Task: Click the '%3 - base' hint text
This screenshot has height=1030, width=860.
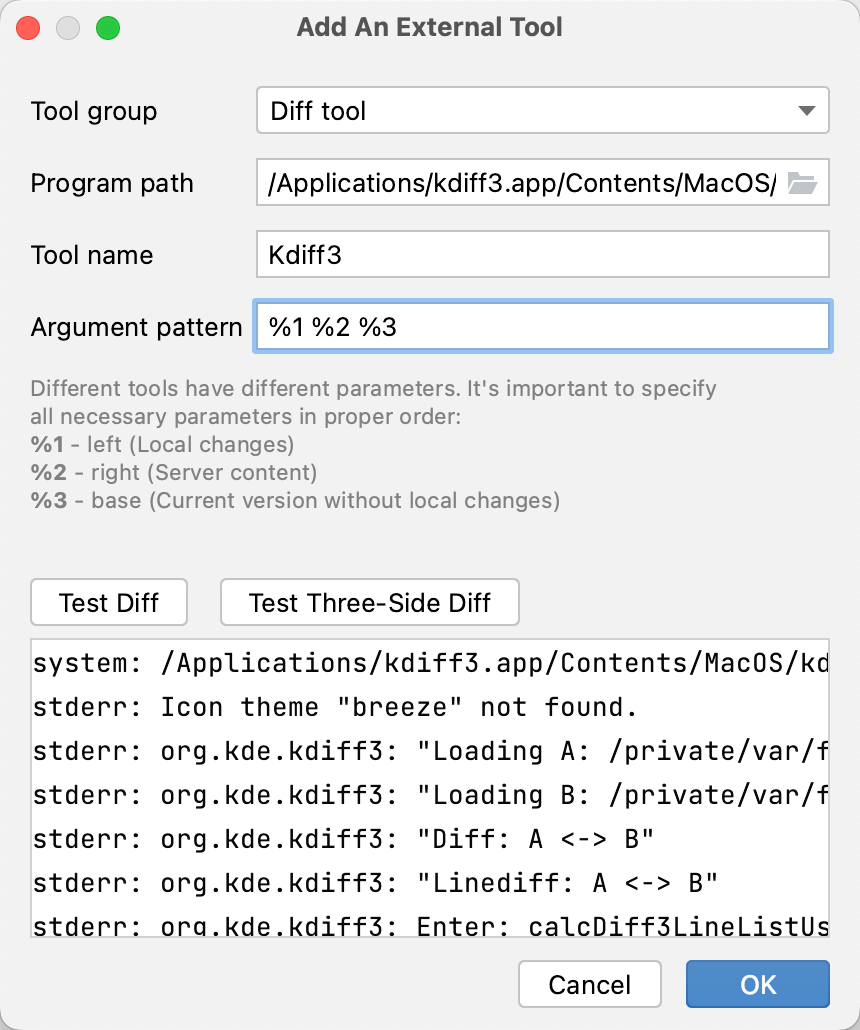Action: click(295, 501)
